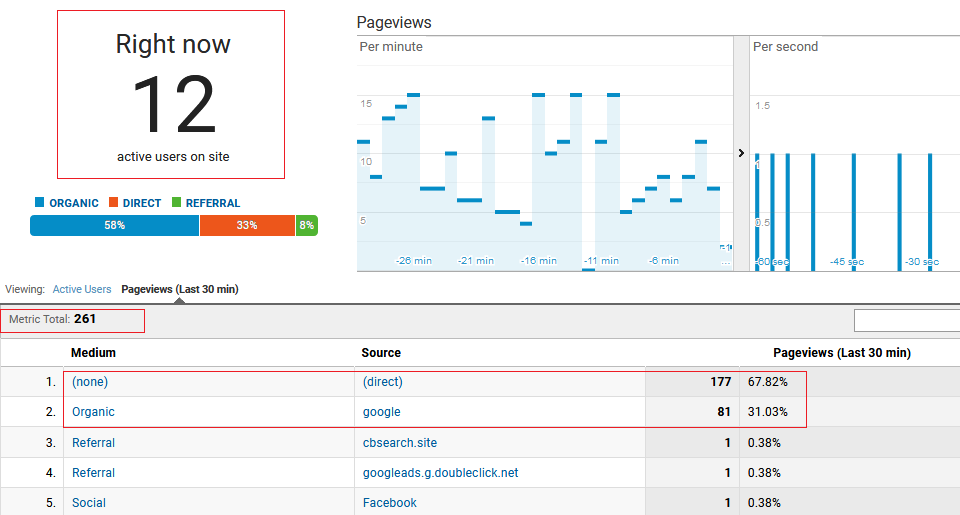This screenshot has width=960, height=515.
Task: Open the (none) medium link
Action: point(90,382)
